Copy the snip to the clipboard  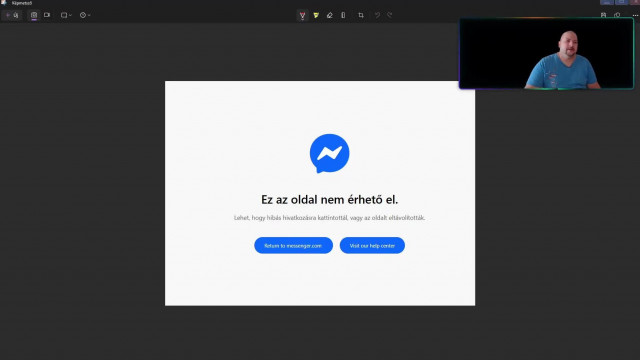tap(617, 15)
